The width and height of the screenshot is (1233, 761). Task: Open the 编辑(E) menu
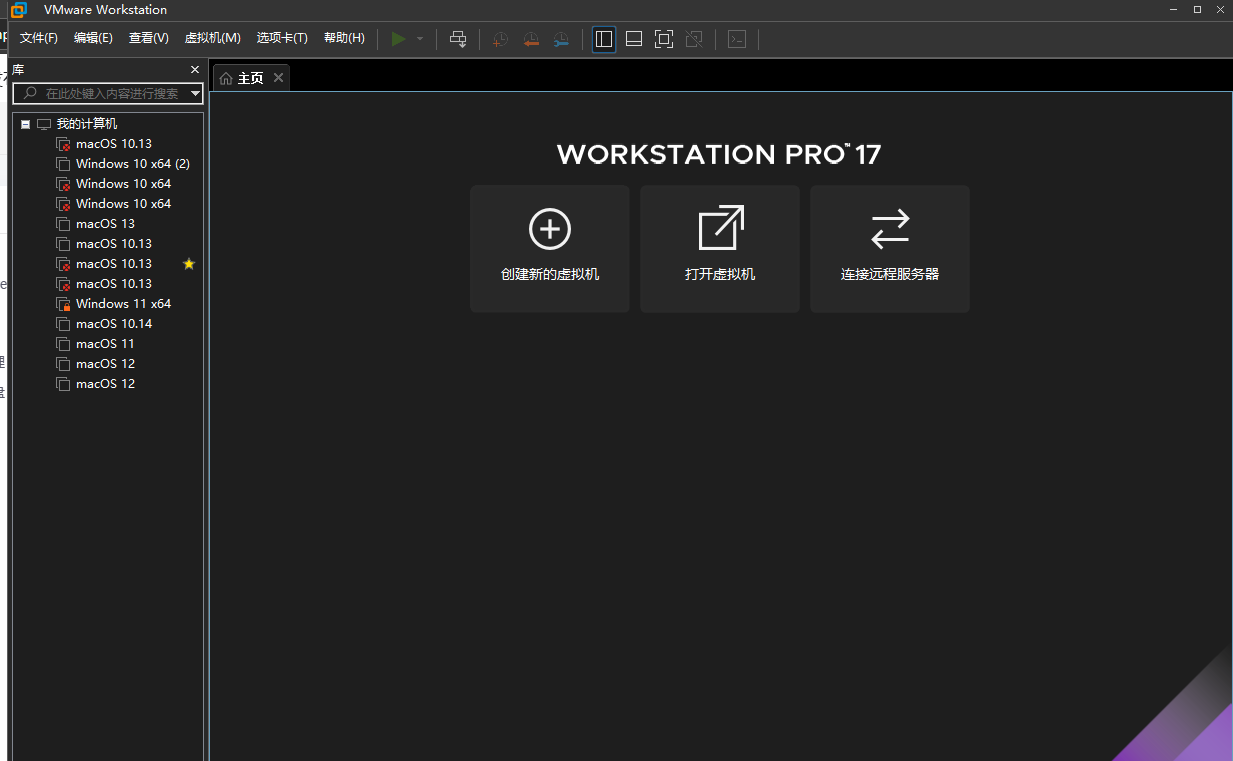(x=93, y=38)
